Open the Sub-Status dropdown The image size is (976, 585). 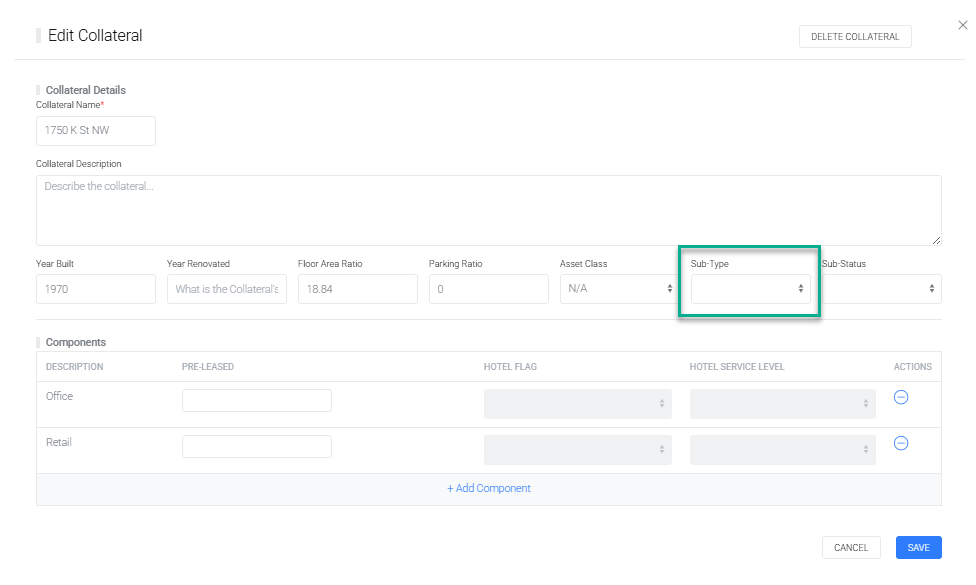[881, 289]
